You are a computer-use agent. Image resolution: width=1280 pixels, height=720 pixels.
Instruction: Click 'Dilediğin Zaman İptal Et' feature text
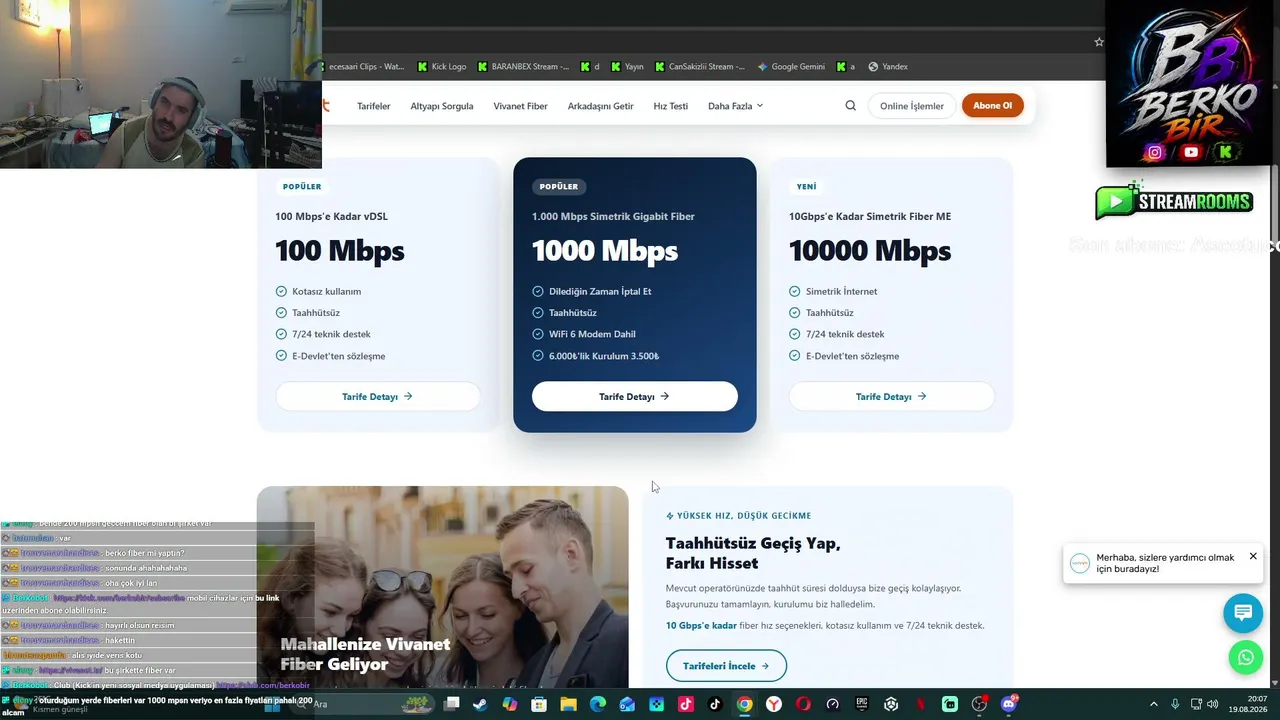600,291
